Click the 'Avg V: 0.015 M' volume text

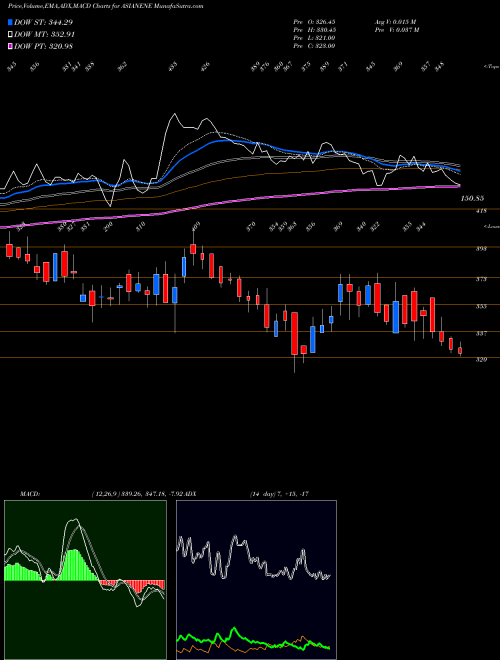tap(396, 22)
